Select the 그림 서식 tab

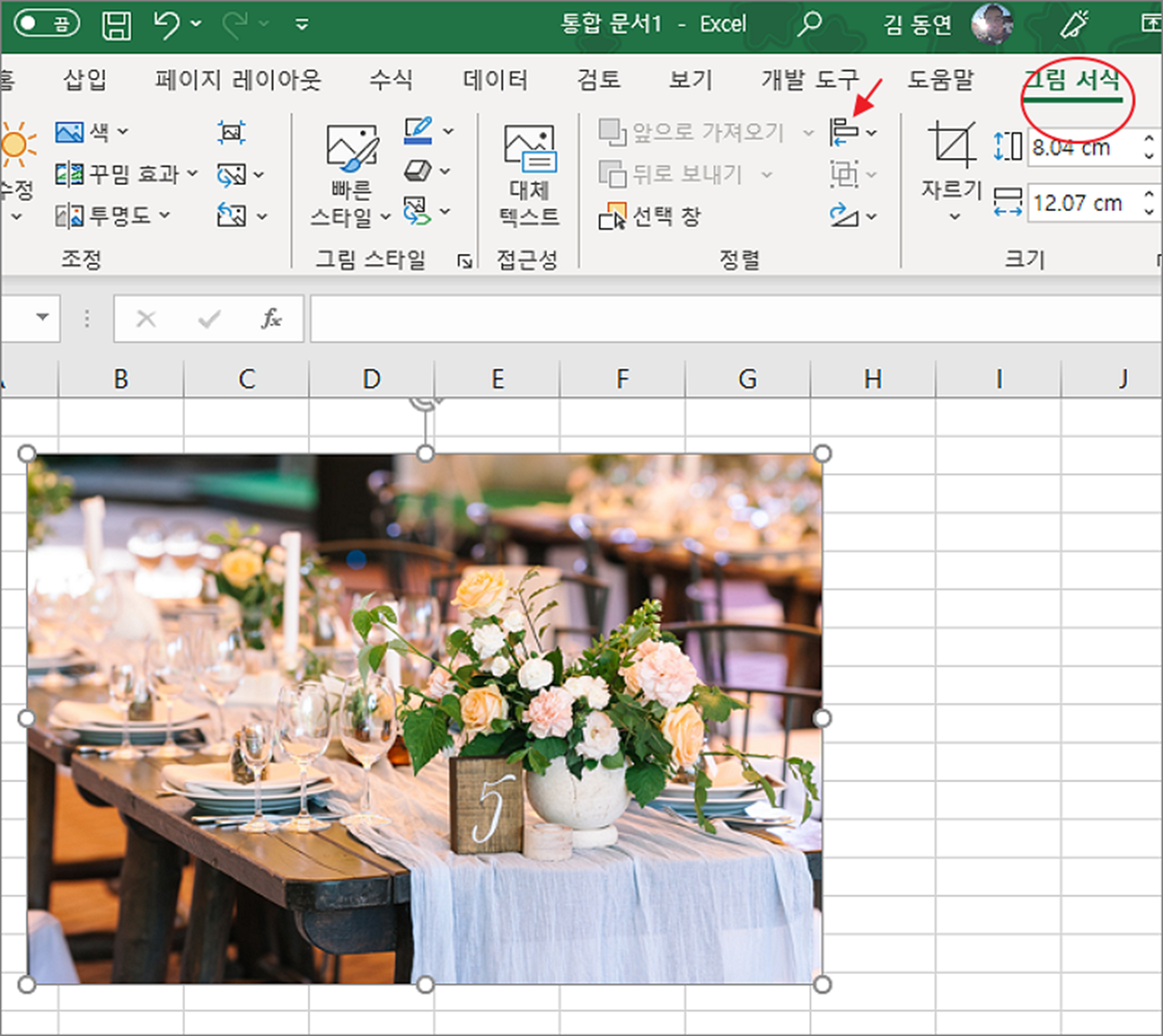1073,80
